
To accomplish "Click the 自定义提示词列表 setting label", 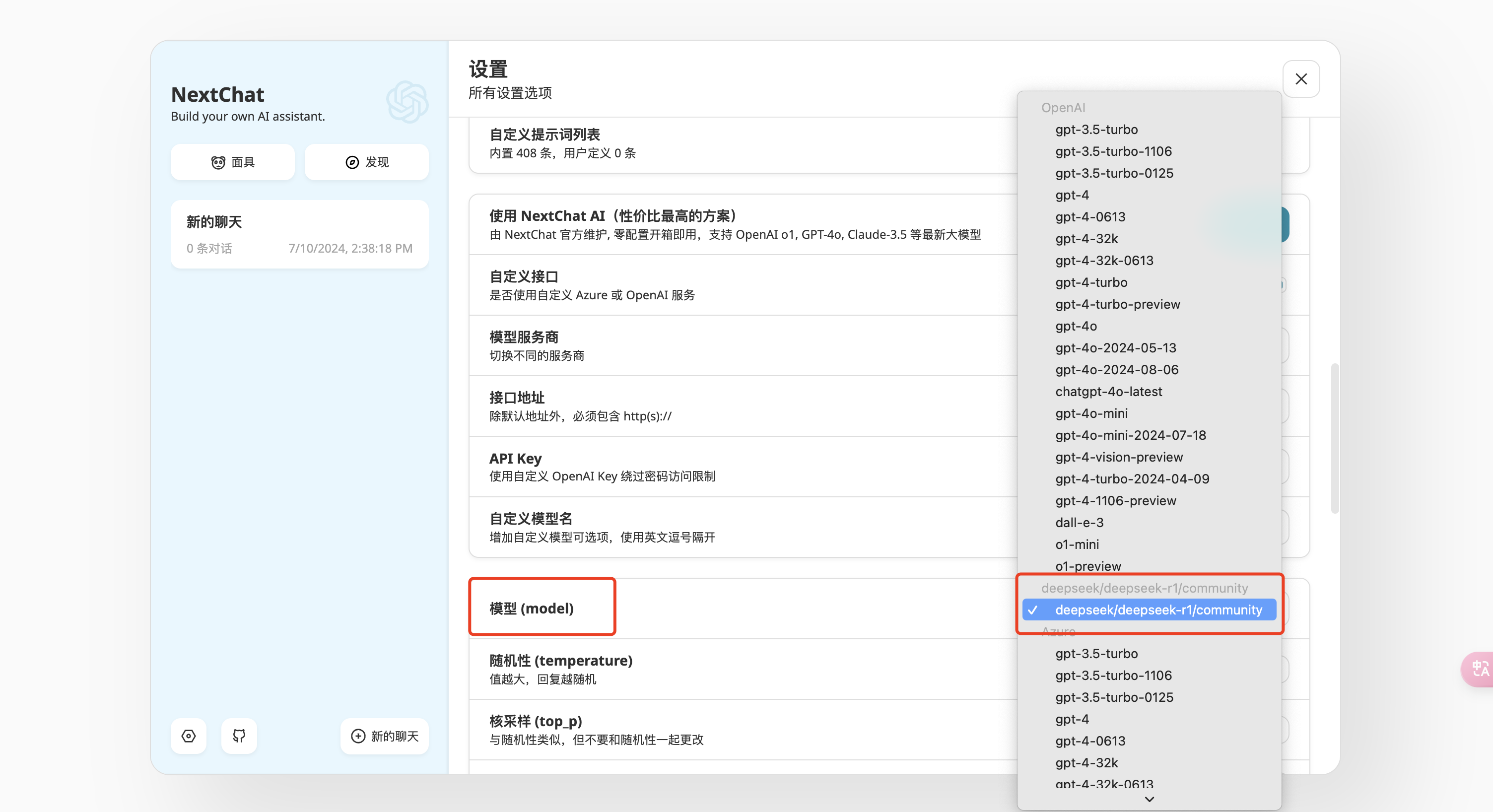I will [x=544, y=135].
